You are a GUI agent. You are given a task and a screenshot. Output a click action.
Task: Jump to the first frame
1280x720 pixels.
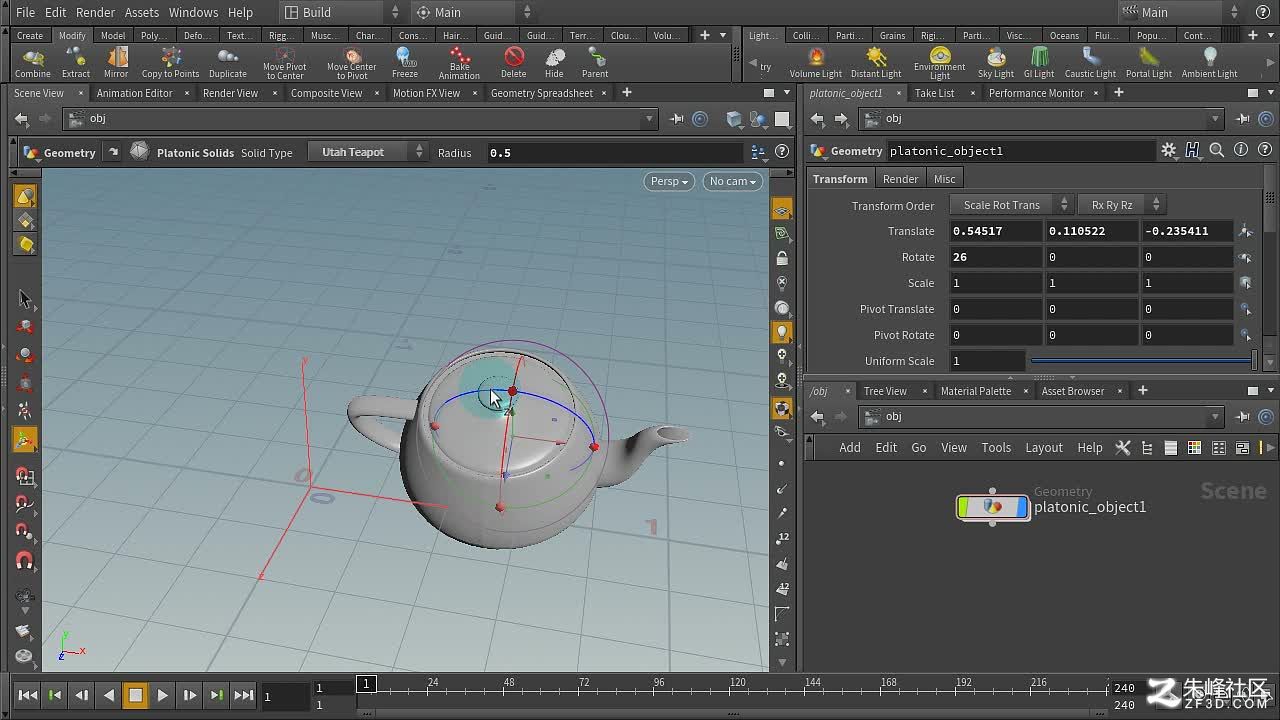coord(28,695)
